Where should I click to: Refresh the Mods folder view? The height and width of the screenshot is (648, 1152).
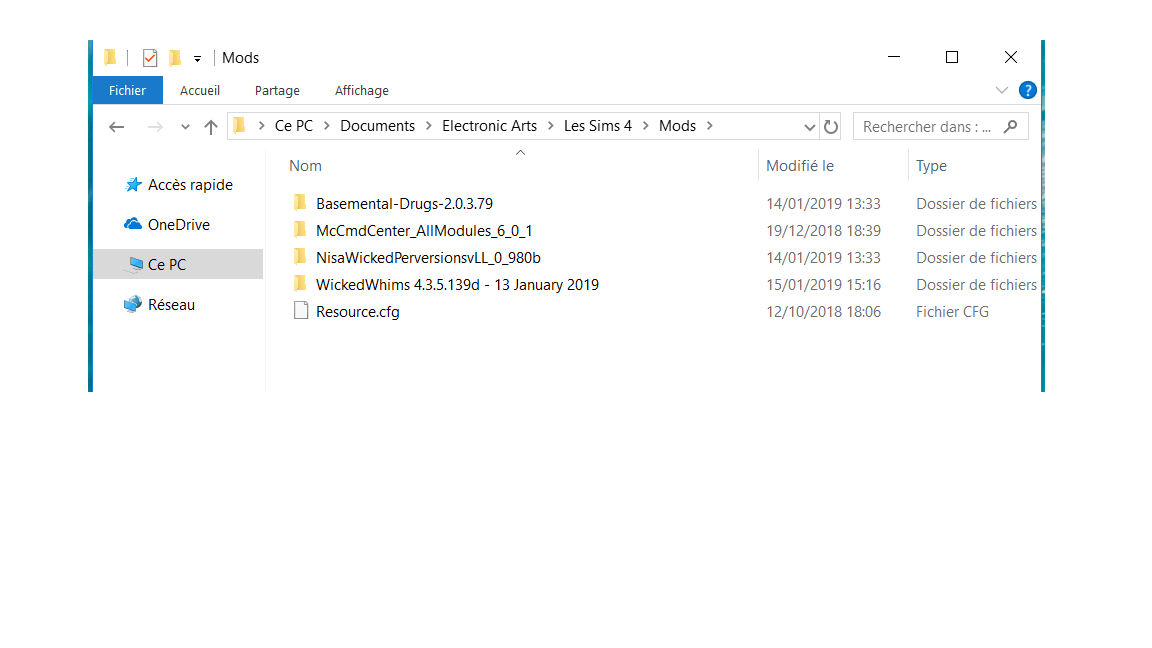click(x=831, y=127)
